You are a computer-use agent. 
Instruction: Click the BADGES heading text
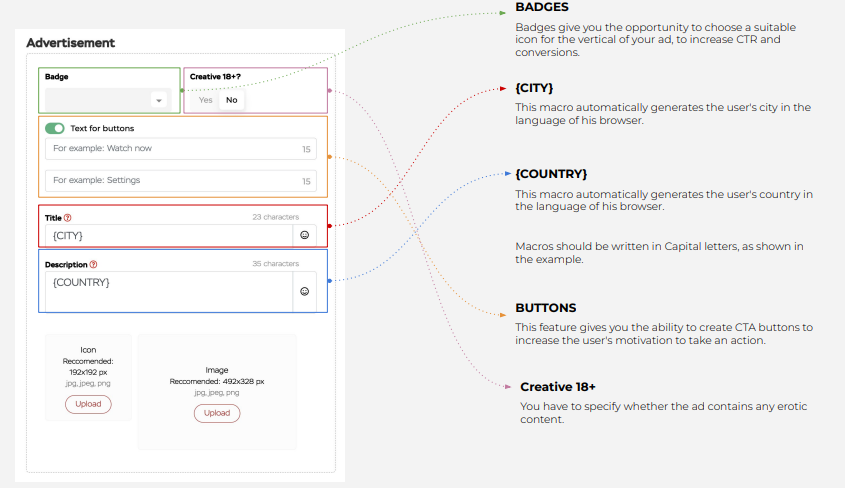542,7
